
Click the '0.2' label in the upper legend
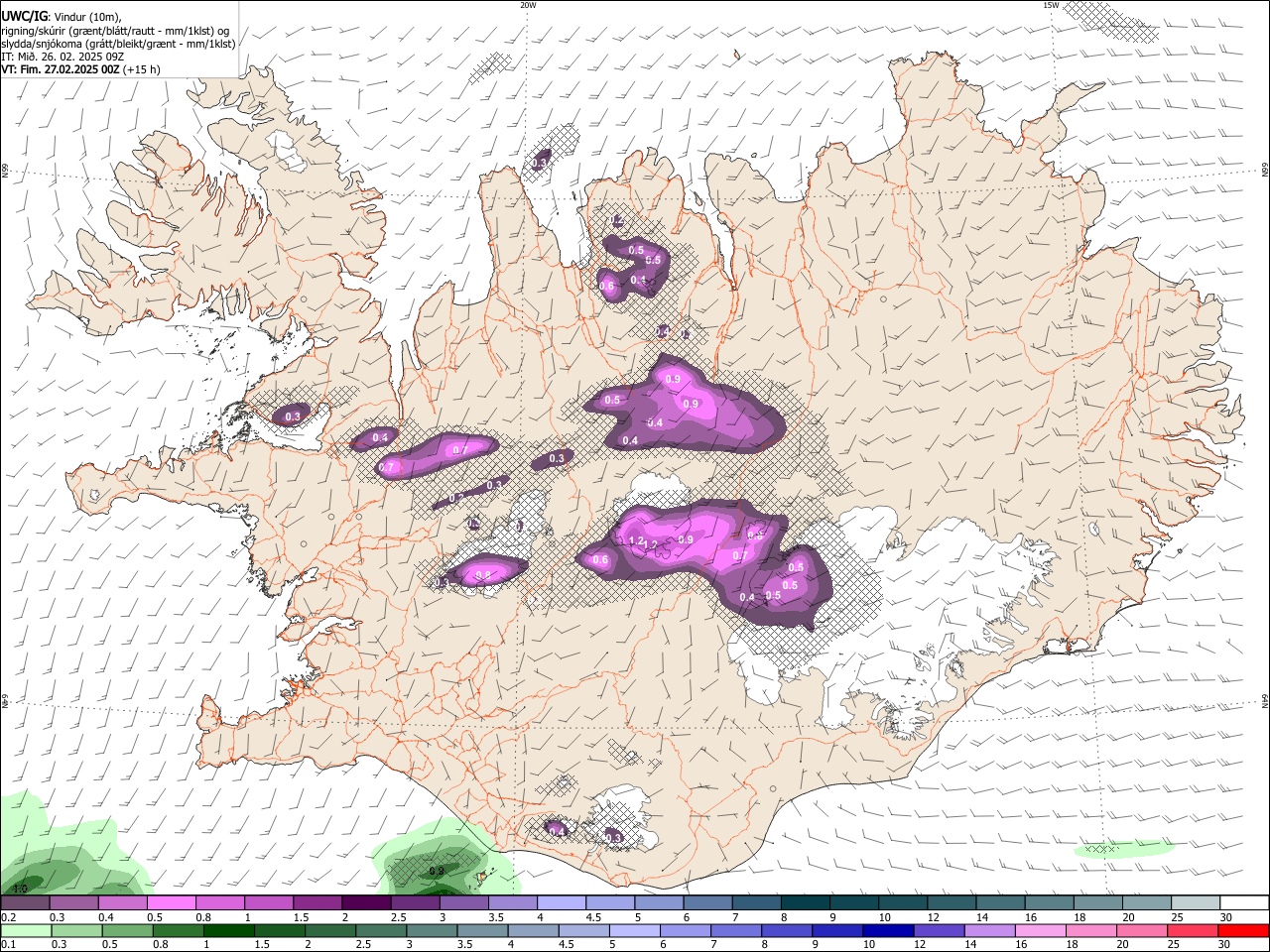pyautogui.click(x=8, y=917)
